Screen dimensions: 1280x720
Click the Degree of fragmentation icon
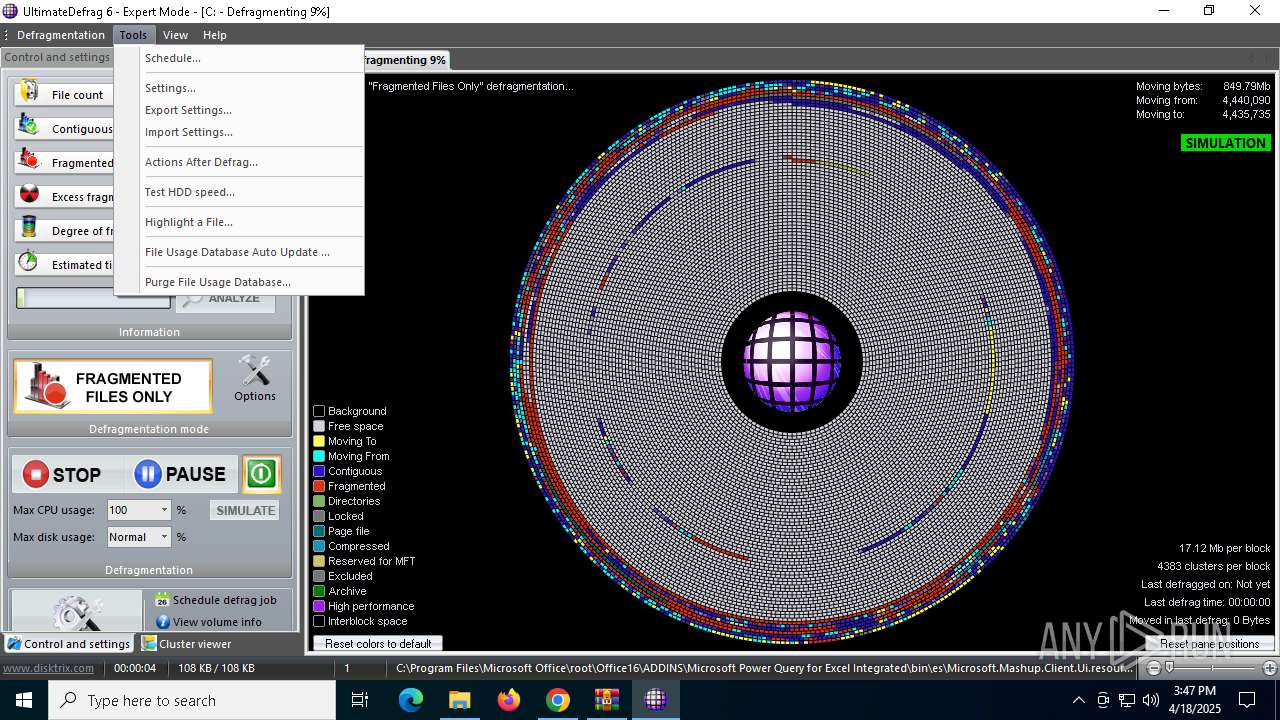(30, 229)
